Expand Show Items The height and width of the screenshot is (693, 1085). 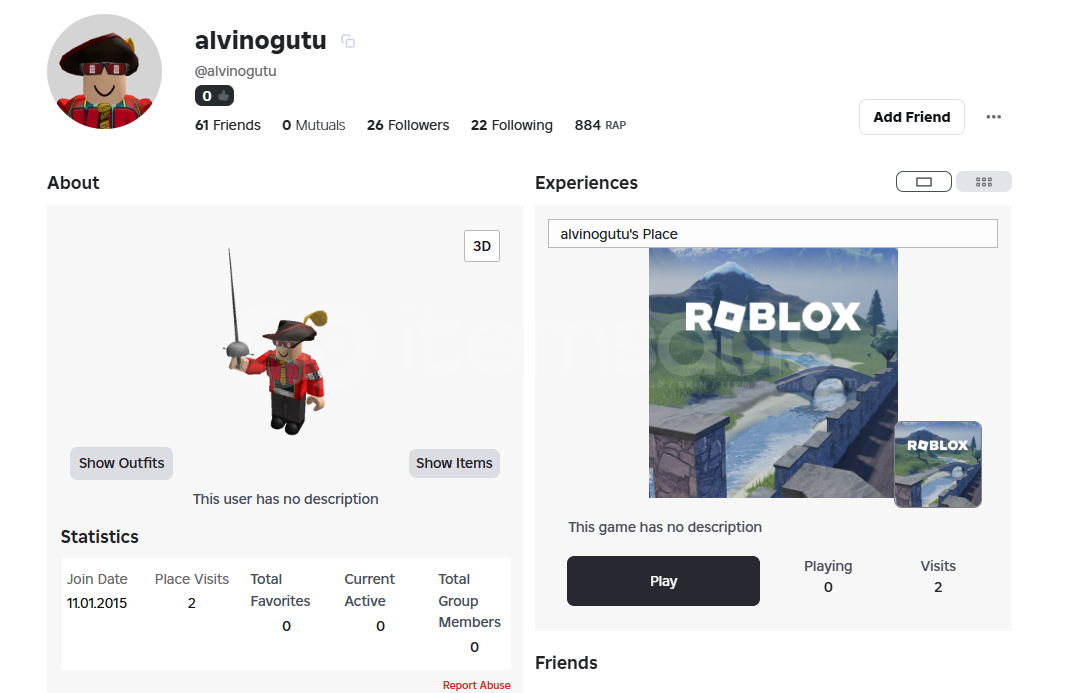454,463
